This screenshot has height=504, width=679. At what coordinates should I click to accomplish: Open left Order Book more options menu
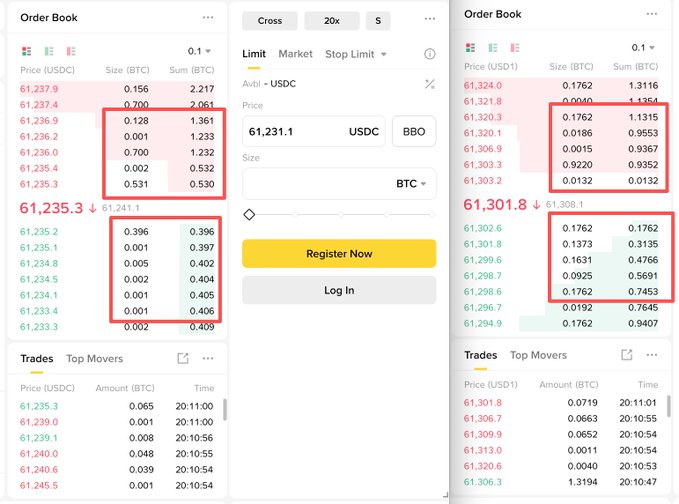tap(208, 18)
